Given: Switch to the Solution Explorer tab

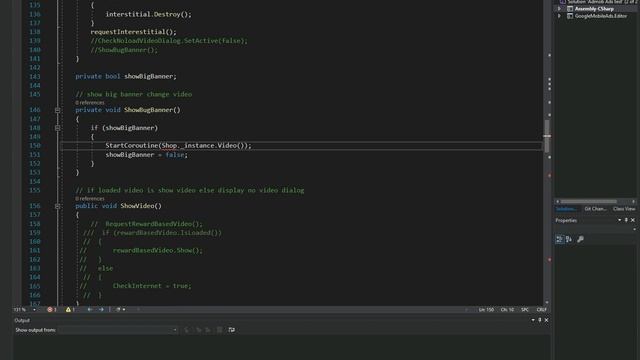Looking at the screenshot, I should (567, 209).
